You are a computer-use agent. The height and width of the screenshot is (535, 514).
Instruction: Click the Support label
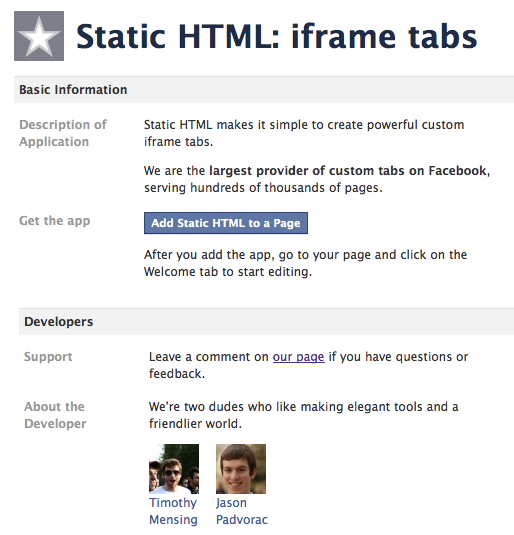[x=48, y=357]
